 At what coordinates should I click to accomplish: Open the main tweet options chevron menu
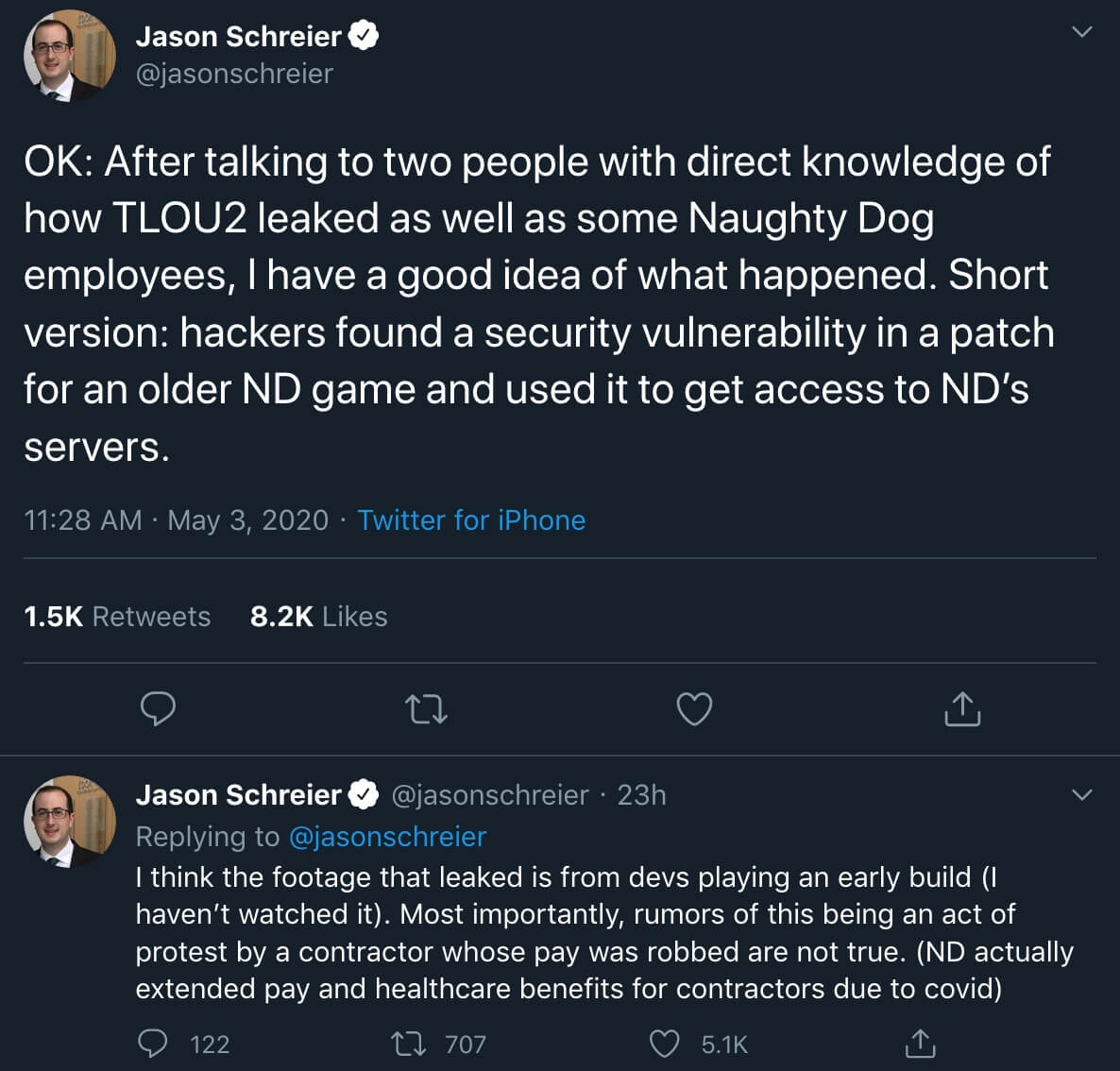(x=1082, y=31)
